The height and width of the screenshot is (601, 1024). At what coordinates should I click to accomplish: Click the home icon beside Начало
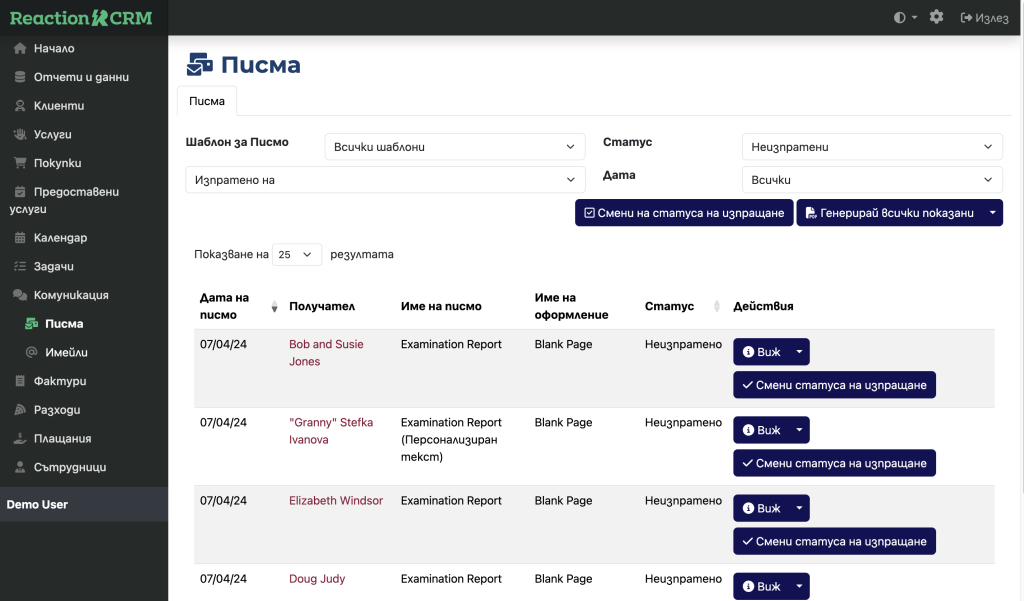20,48
